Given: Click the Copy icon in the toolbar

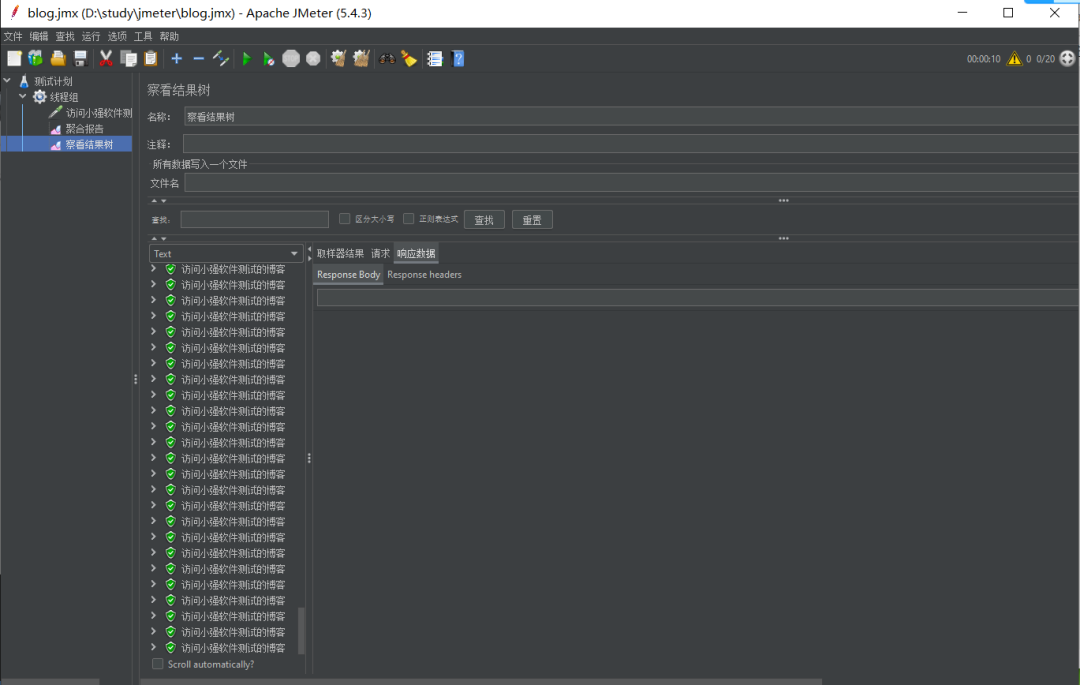Looking at the screenshot, I should coord(129,59).
